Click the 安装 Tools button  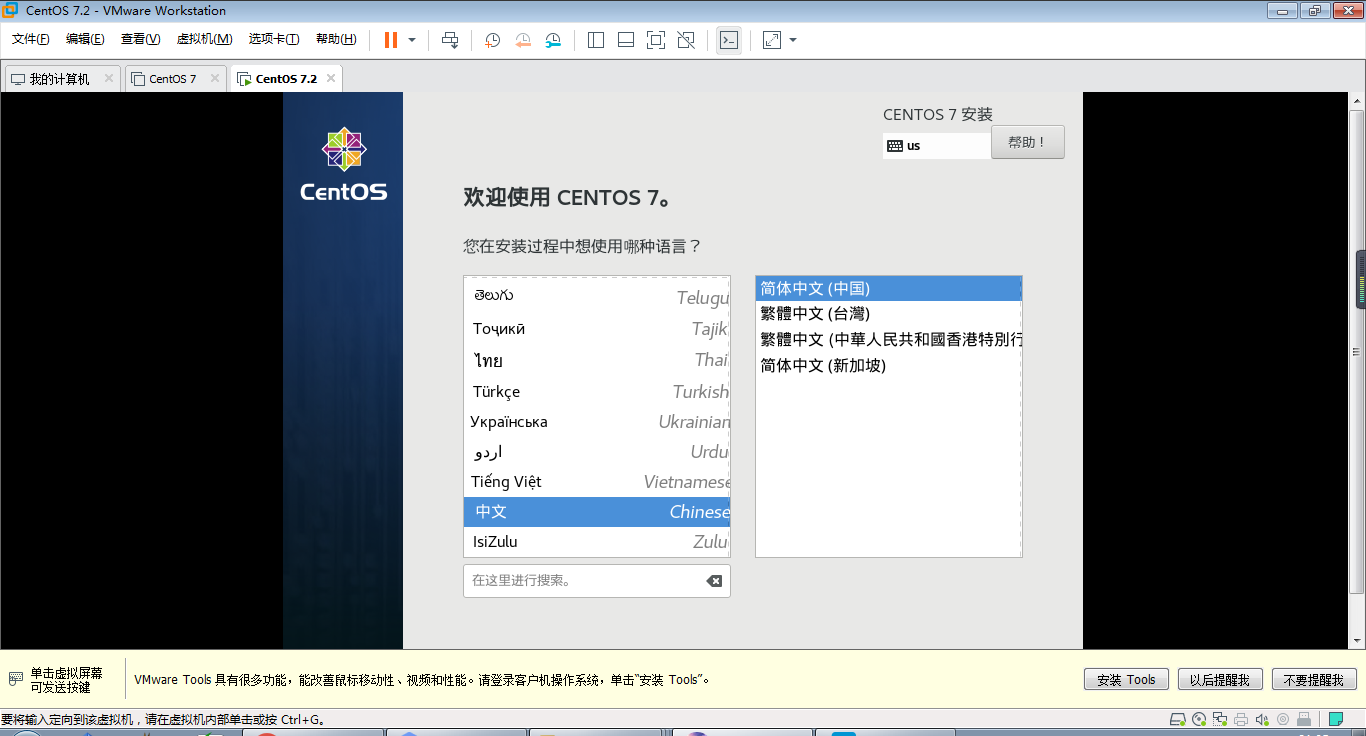(x=1126, y=680)
